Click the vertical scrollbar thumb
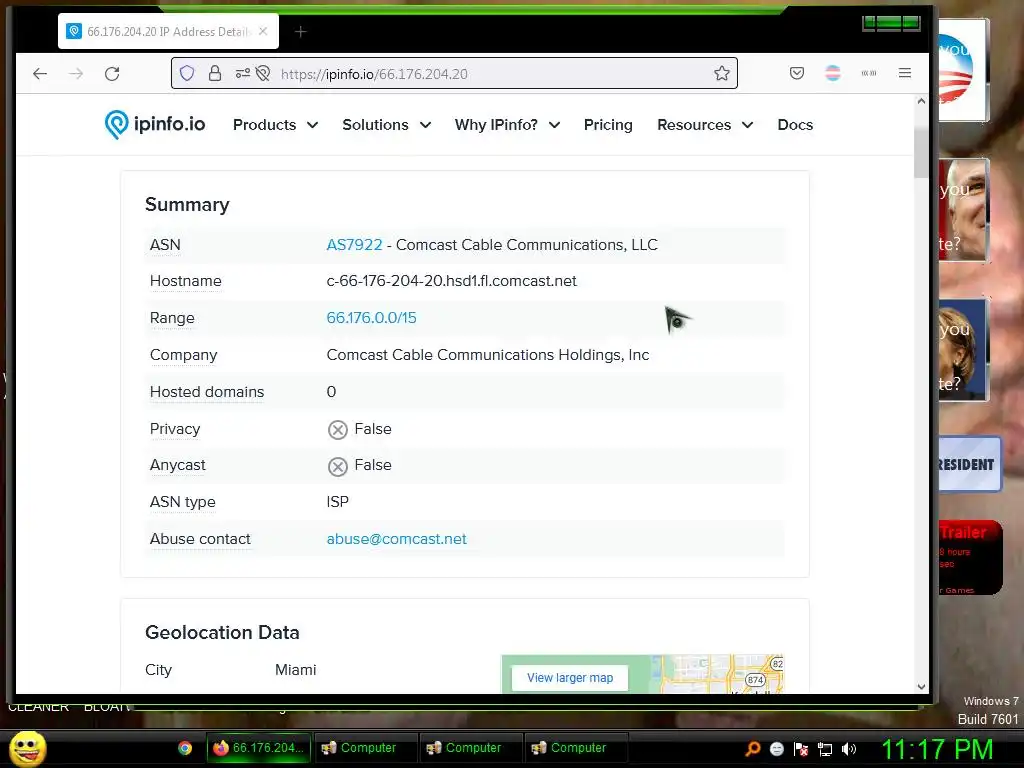1024x768 pixels. (x=921, y=153)
